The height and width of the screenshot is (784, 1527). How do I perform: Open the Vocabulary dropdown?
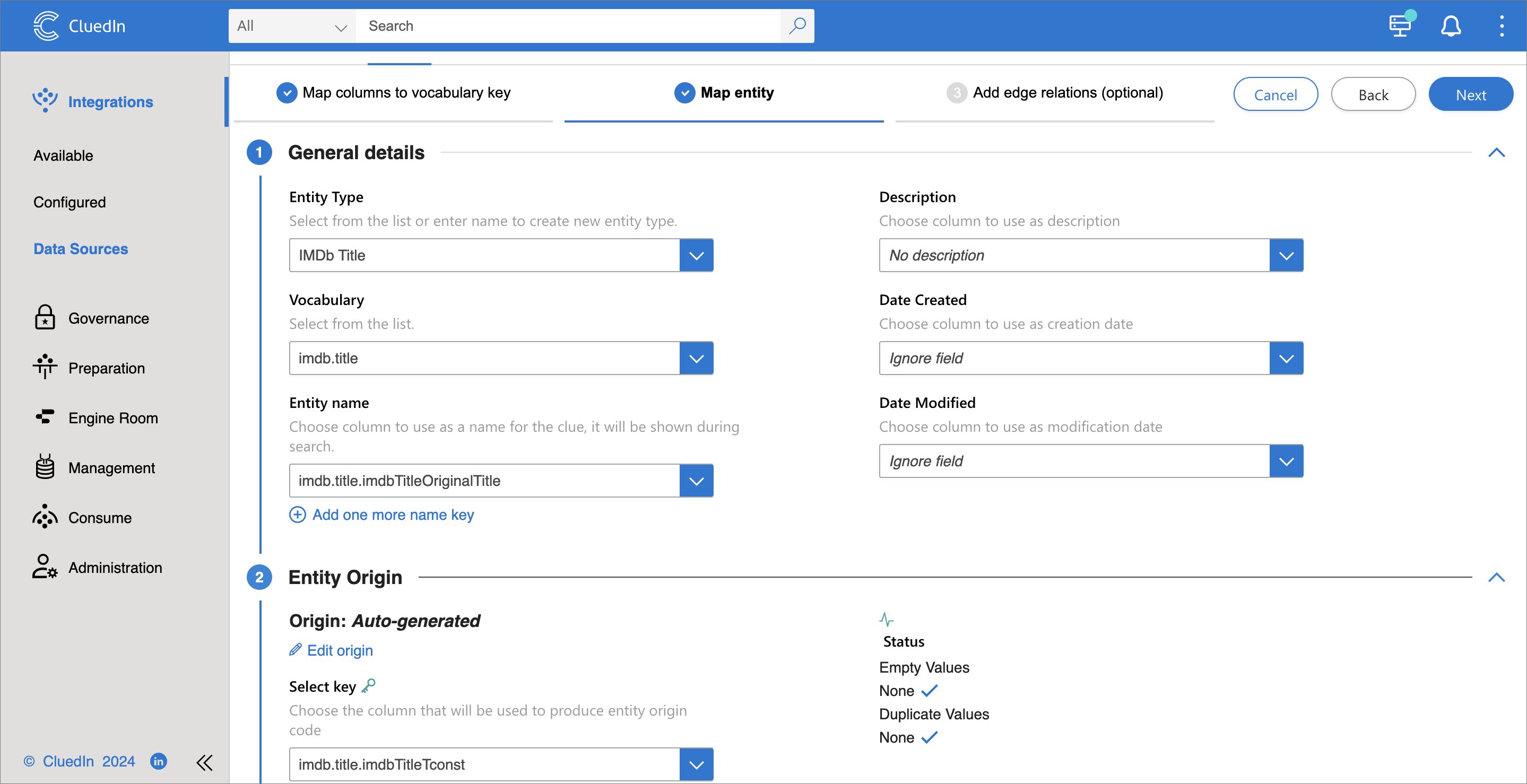696,358
